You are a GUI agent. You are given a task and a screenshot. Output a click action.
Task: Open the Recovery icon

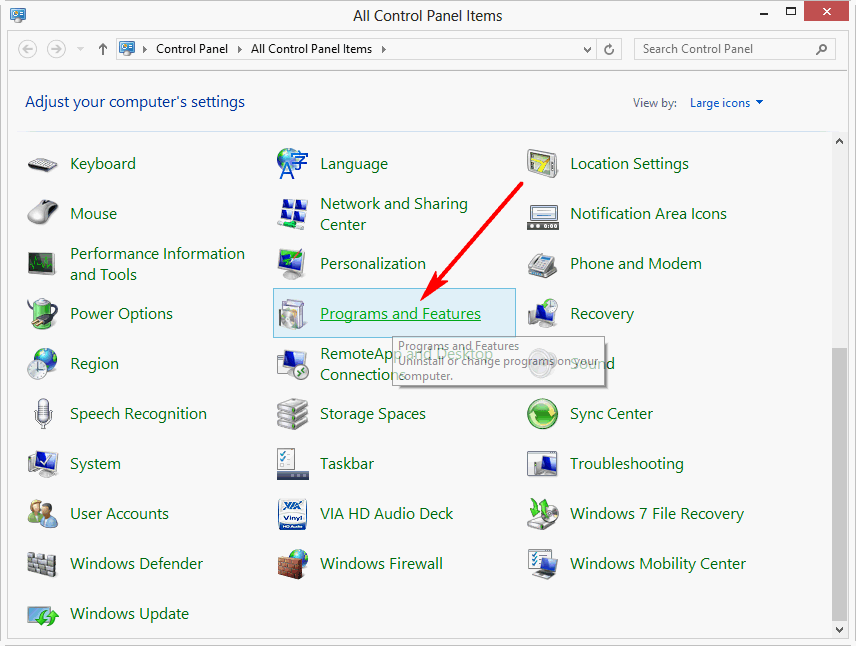point(543,313)
